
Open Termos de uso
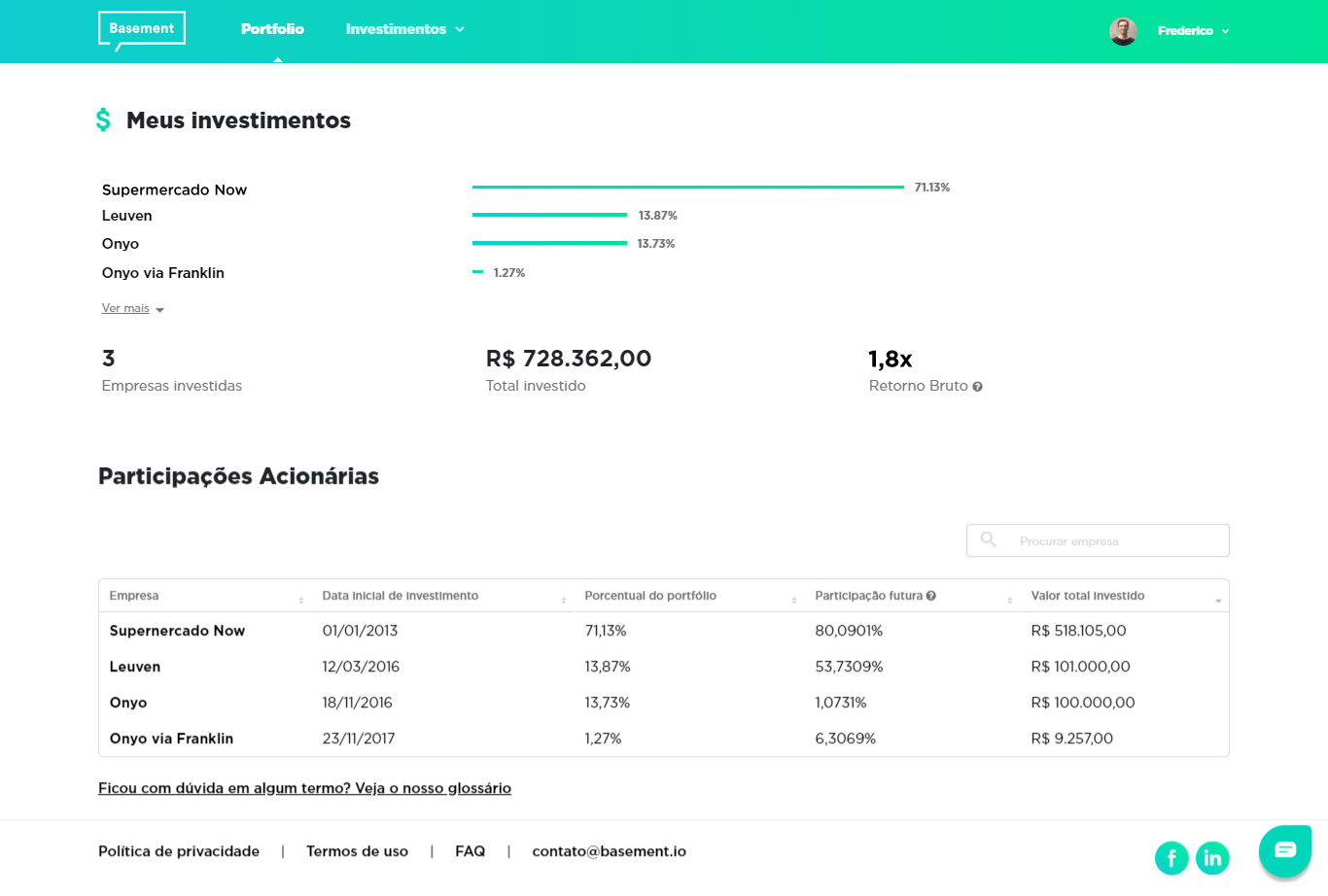[x=357, y=851]
